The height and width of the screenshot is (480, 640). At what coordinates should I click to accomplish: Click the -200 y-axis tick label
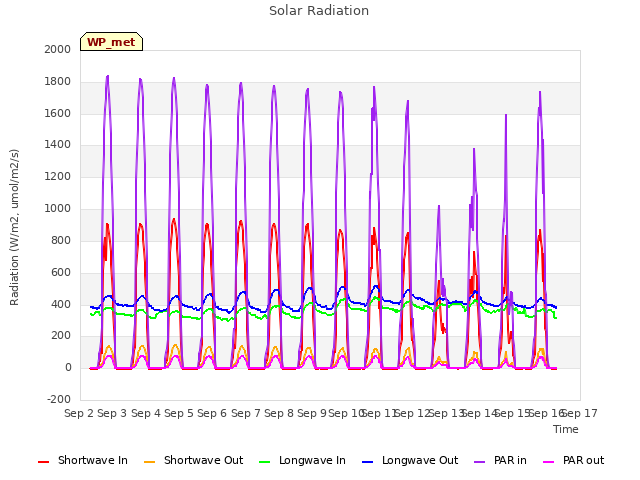coord(59,399)
